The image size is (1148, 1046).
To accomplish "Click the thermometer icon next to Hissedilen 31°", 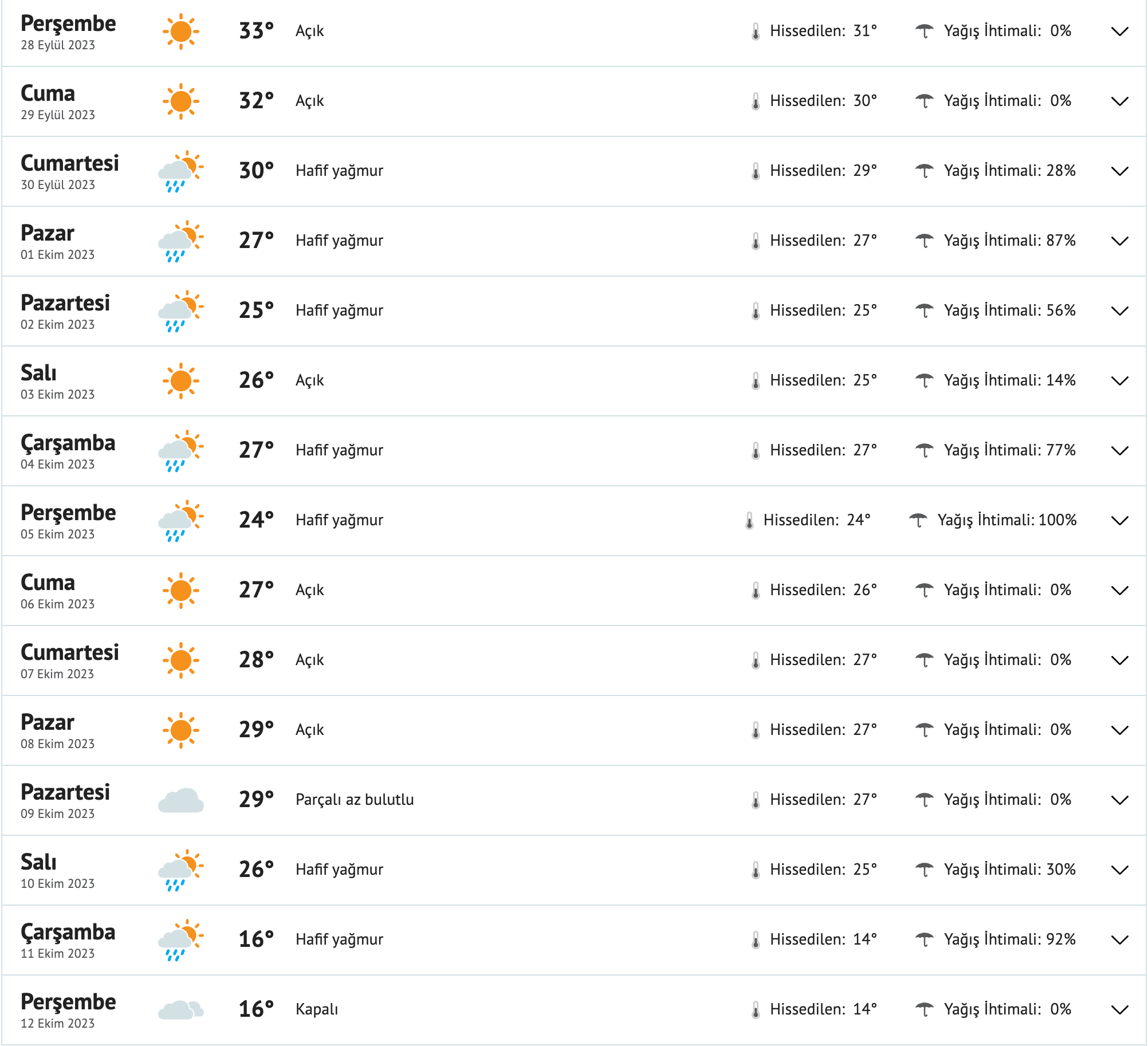I will (x=755, y=32).
